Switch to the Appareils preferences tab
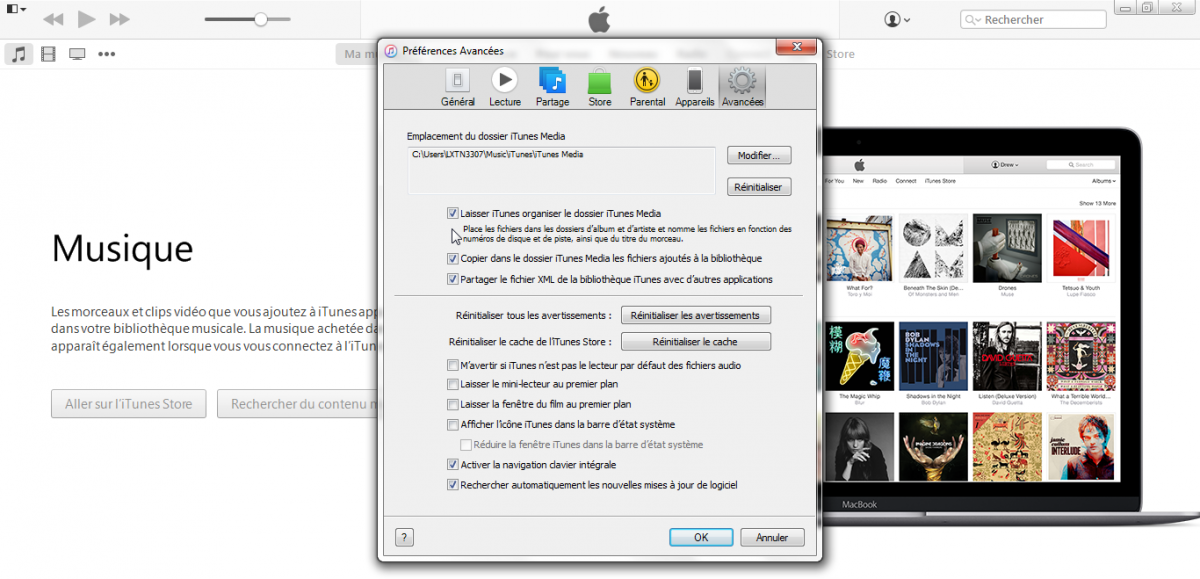 click(x=695, y=87)
